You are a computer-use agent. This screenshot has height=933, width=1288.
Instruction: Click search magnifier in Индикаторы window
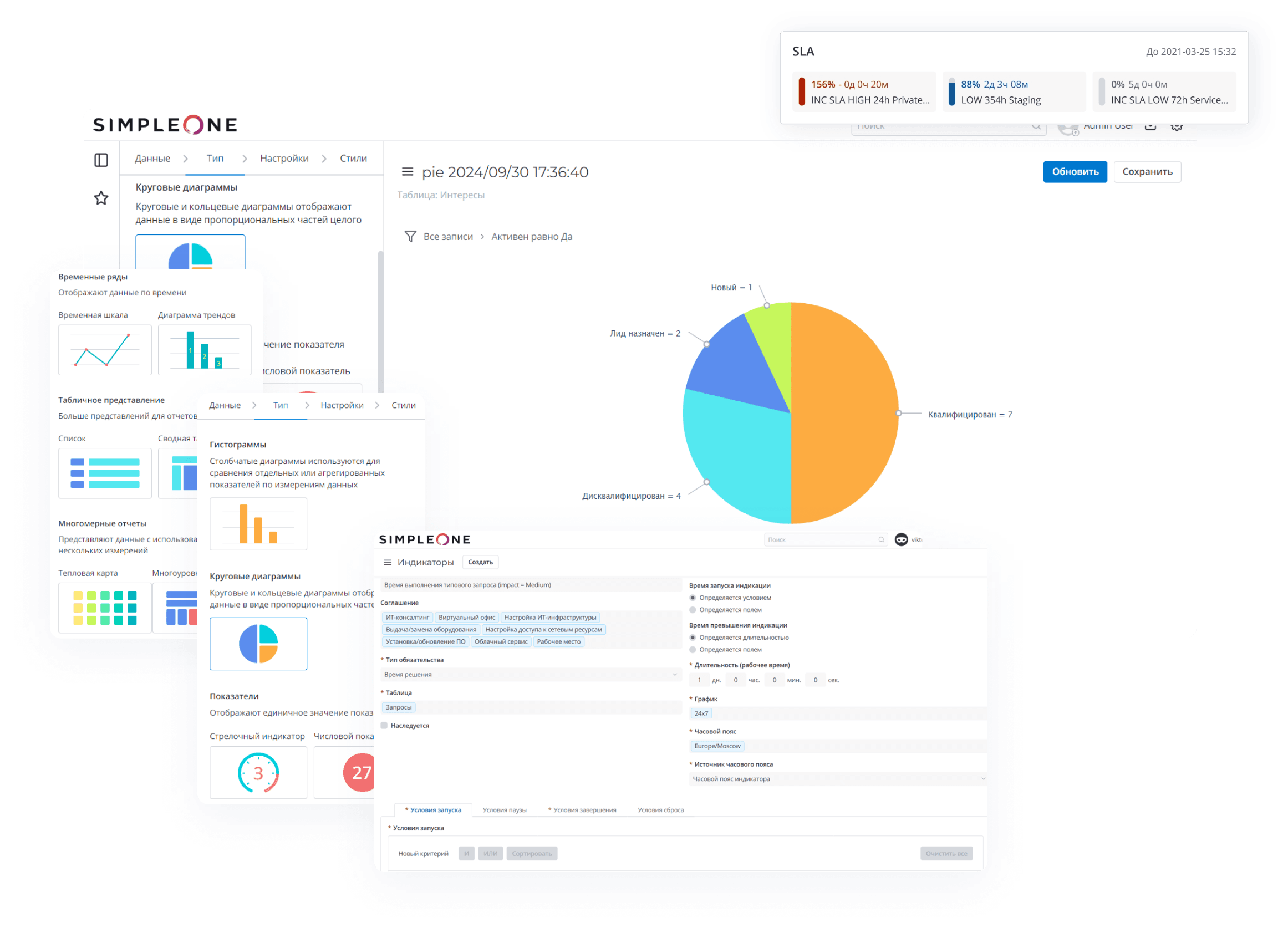click(x=882, y=539)
